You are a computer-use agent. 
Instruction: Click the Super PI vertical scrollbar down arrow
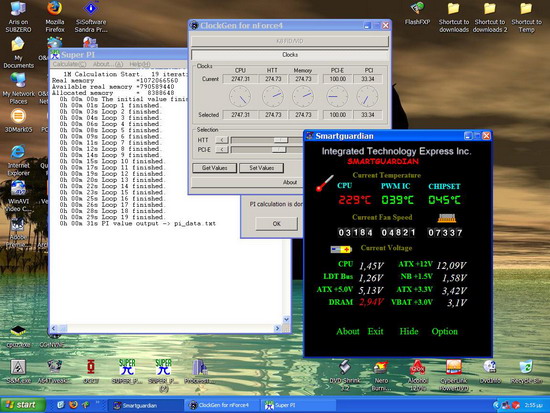(x=286, y=319)
